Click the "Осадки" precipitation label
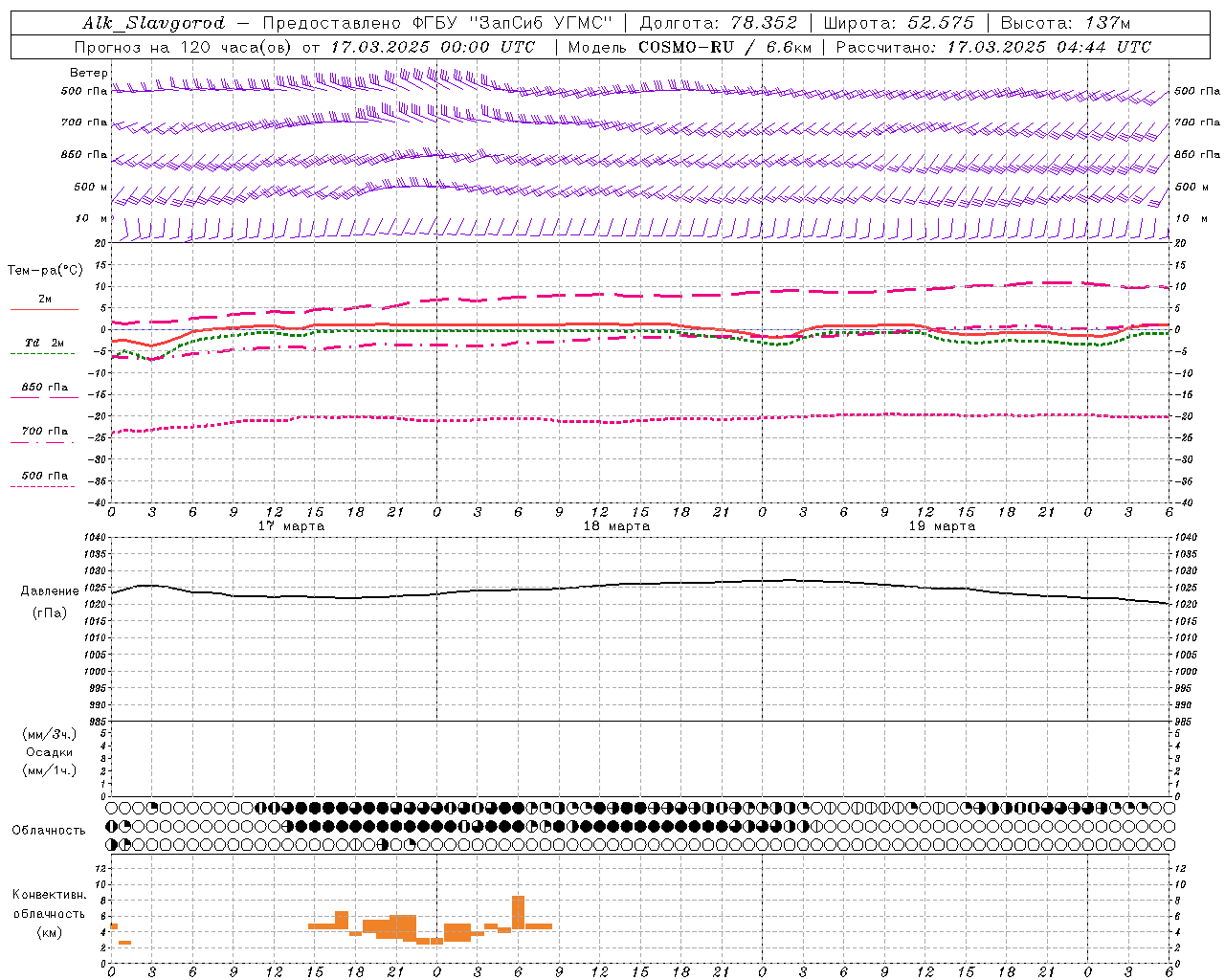Screen dimensions: 1225x980 (50, 752)
